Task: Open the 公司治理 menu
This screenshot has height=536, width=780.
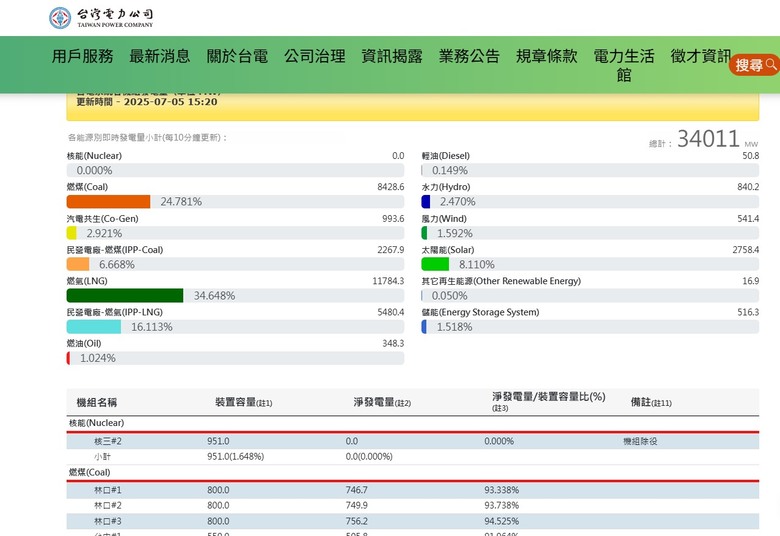Action: click(314, 56)
